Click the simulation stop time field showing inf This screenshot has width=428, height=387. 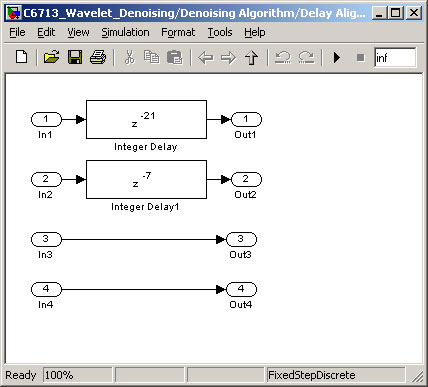point(395,58)
